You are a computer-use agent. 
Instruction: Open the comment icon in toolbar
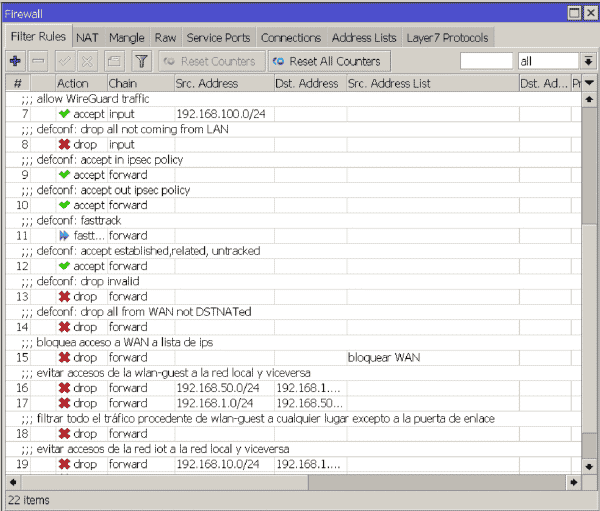(114, 61)
